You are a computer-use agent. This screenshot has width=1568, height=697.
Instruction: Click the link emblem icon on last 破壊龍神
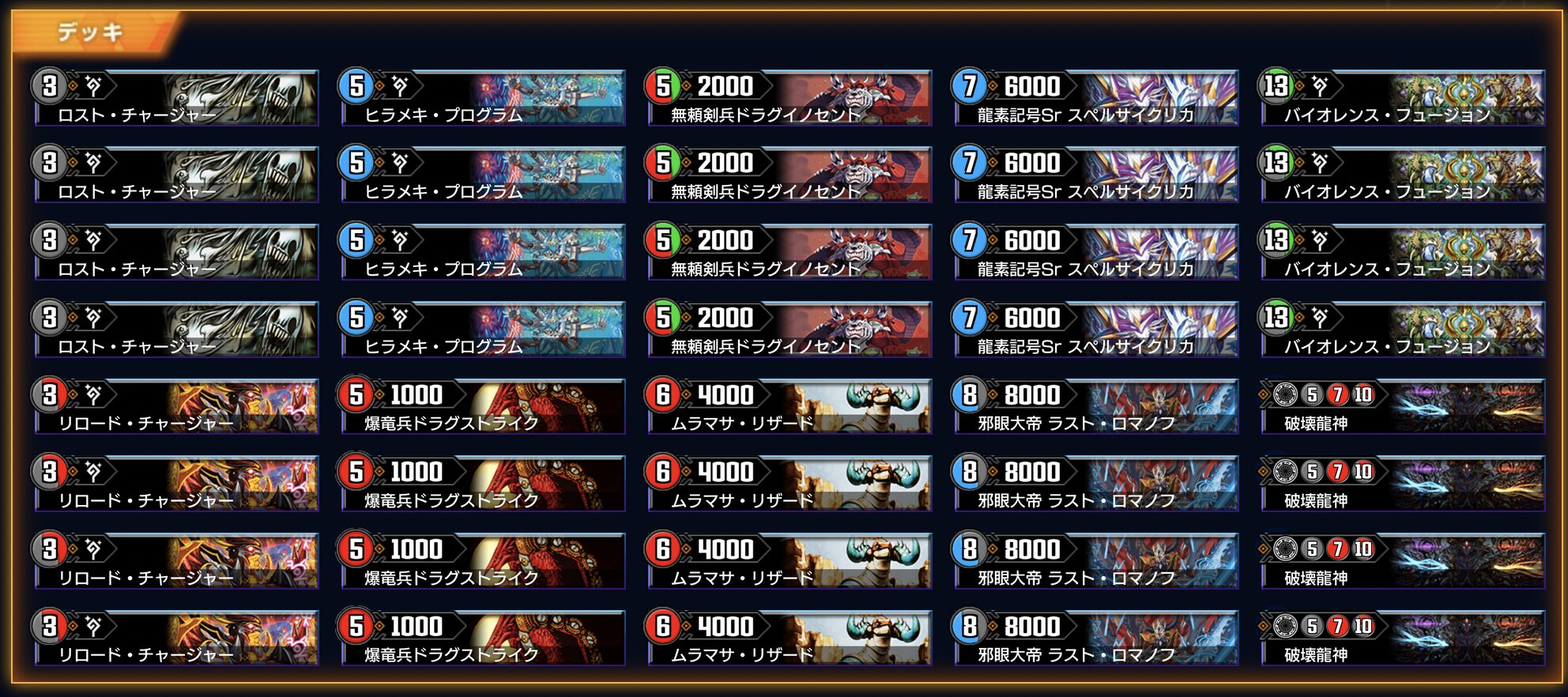(x=1285, y=626)
